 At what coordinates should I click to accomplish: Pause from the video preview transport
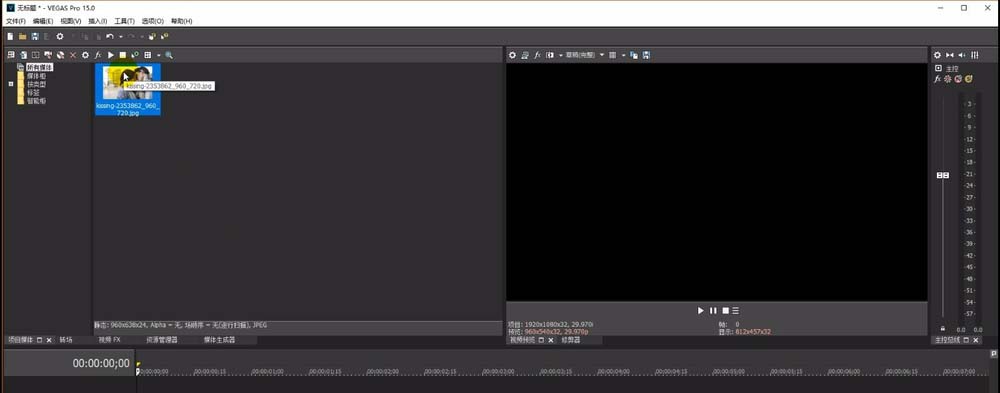click(713, 311)
